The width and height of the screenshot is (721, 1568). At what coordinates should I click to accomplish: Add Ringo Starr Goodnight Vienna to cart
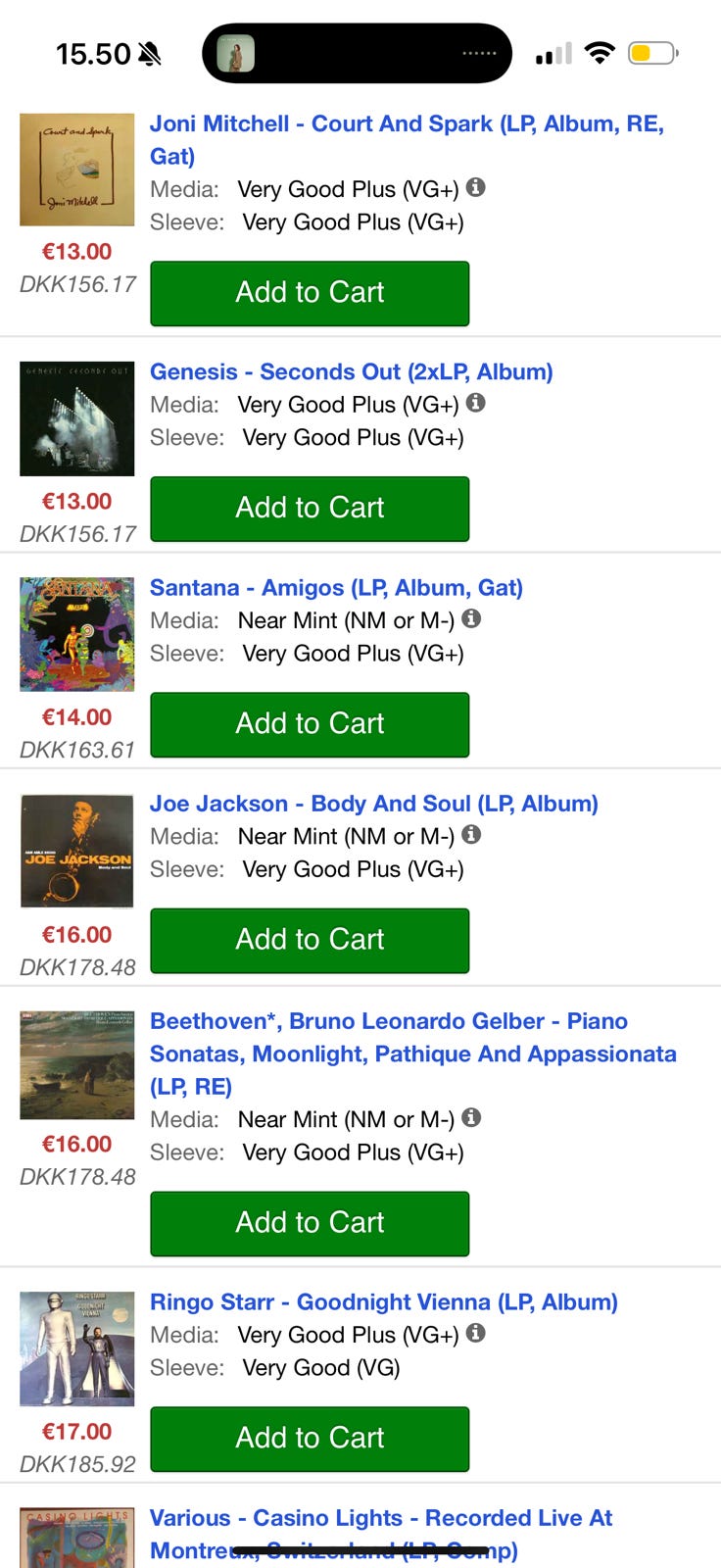(x=310, y=1439)
